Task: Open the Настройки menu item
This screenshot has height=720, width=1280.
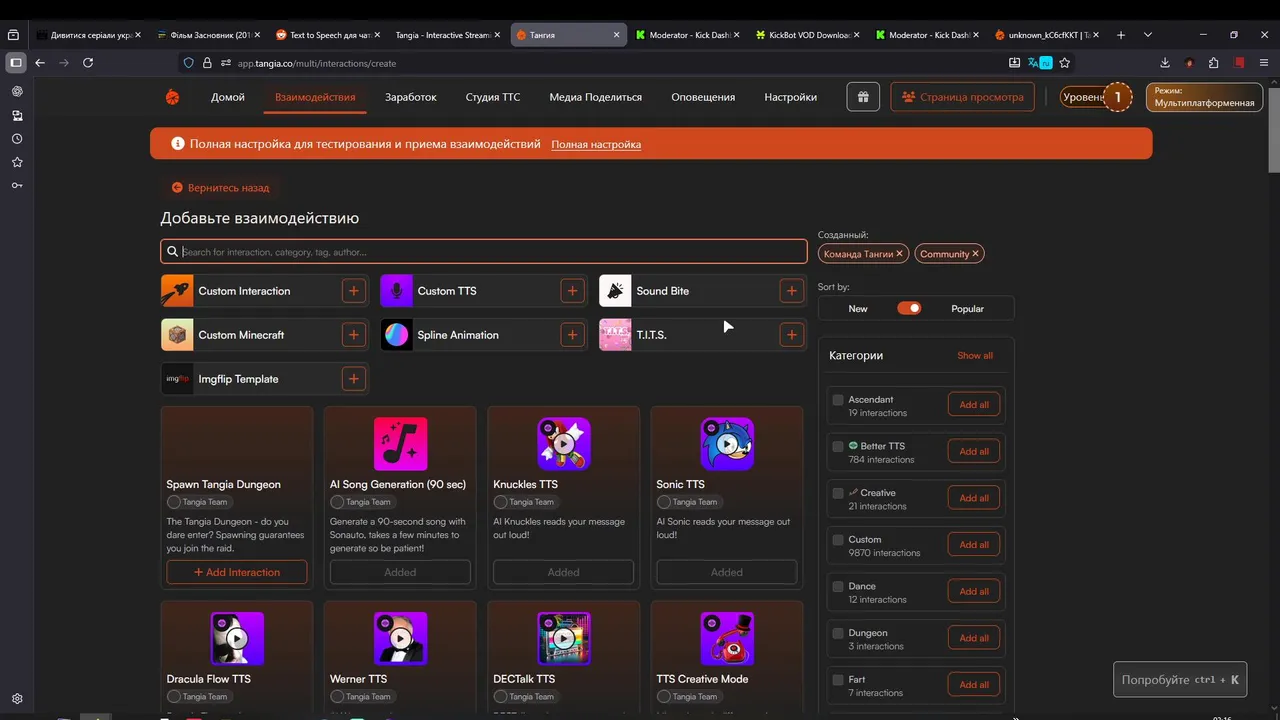Action: click(791, 97)
